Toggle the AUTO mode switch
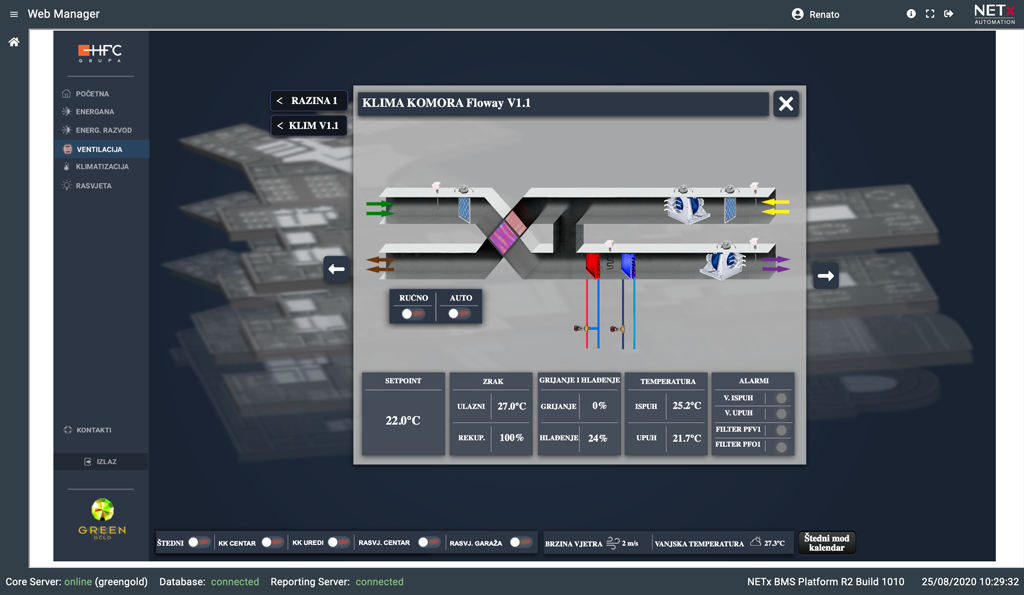Viewport: 1024px width, 595px height. pyautogui.click(x=459, y=314)
